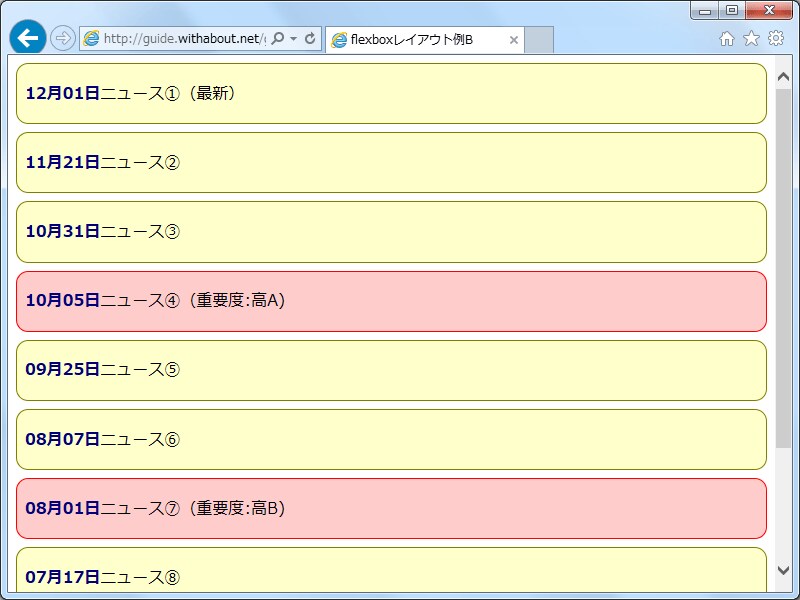Click the news item 11月21日ニュース②
800x600 pixels.
[x=391, y=163]
